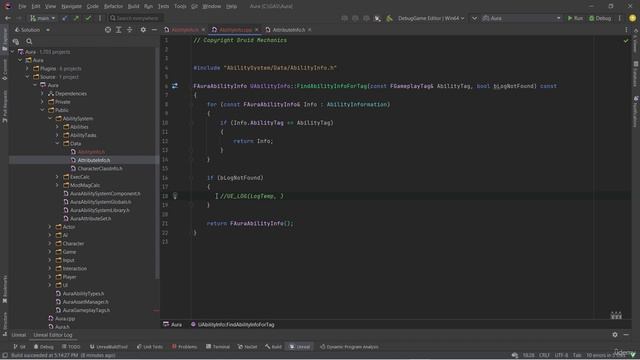
Task: Collapse the Plugins folder node
Action: pyautogui.click(x=28, y=69)
